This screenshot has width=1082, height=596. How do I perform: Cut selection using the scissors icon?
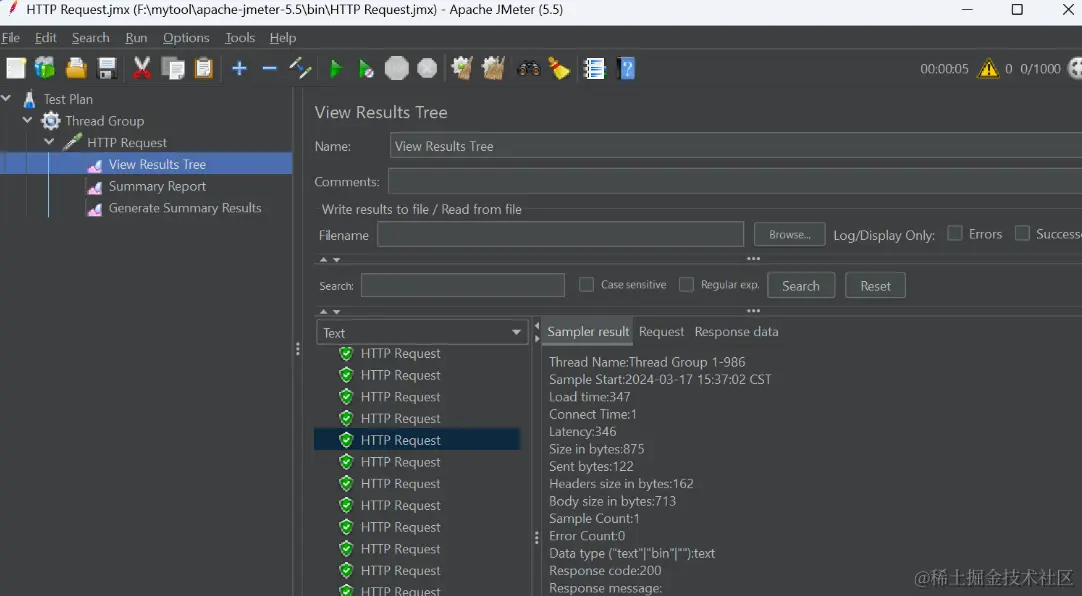click(141, 68)
